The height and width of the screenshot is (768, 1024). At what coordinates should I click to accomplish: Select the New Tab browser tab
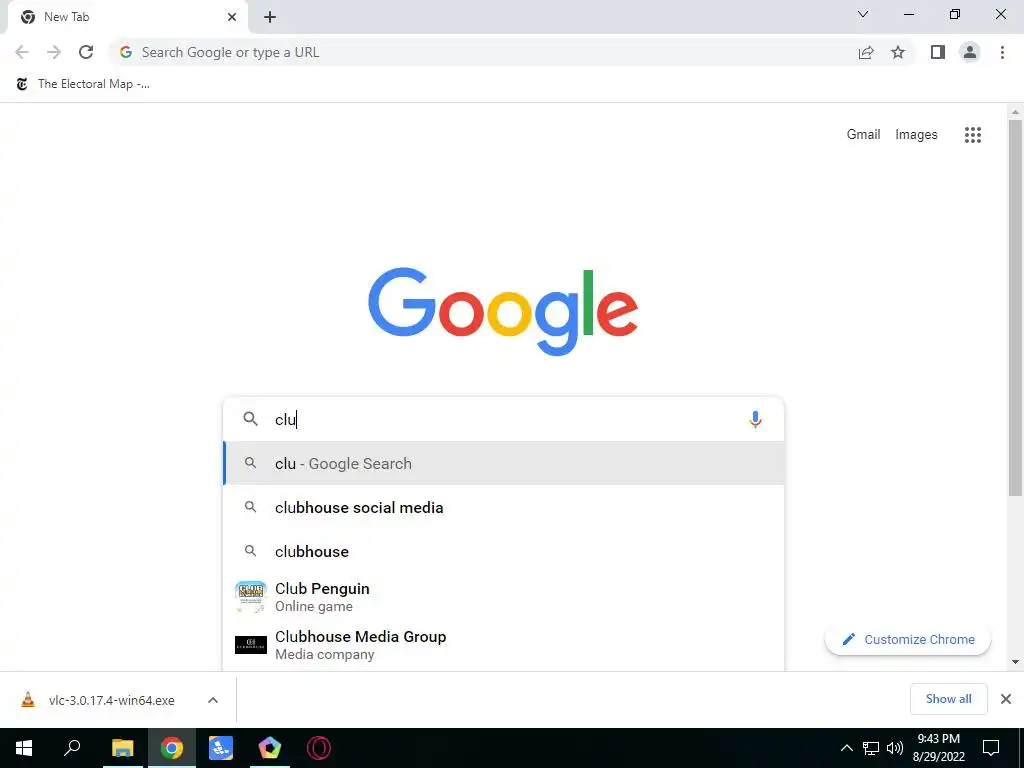point(127,18)
